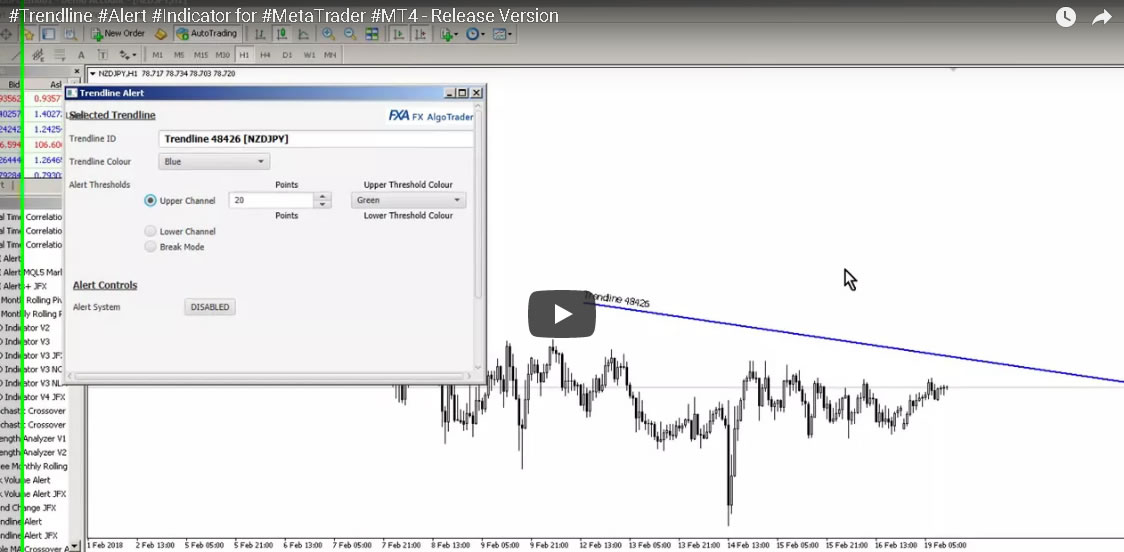The height and width of the screenshot is (552, 1124).
Task: Click the video title text
Action: click(284, 16)
